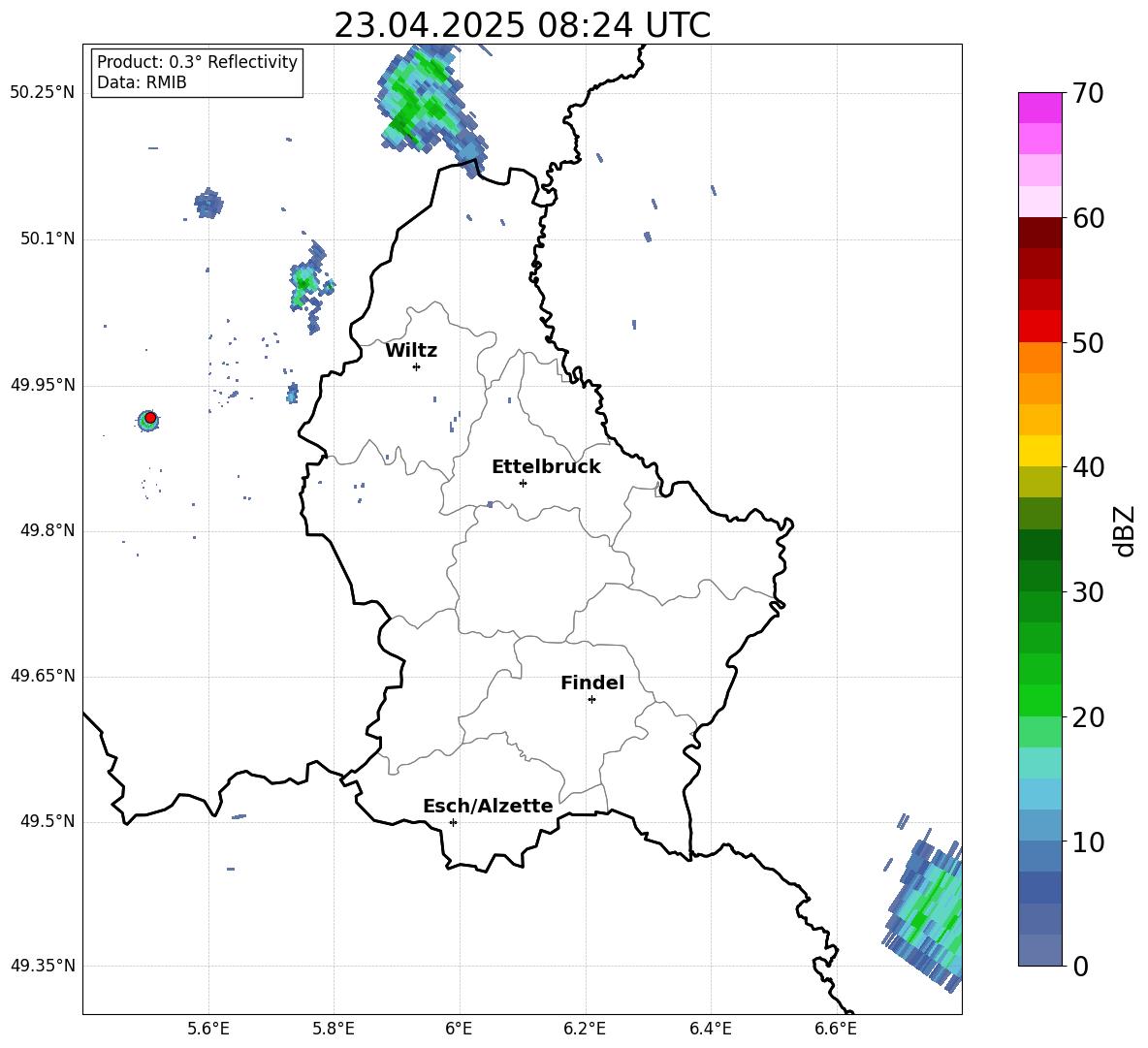Viewport: 1148px width, 1048px height.
Task: Click the 49.95°N latitude label
Action: point(42,385)
